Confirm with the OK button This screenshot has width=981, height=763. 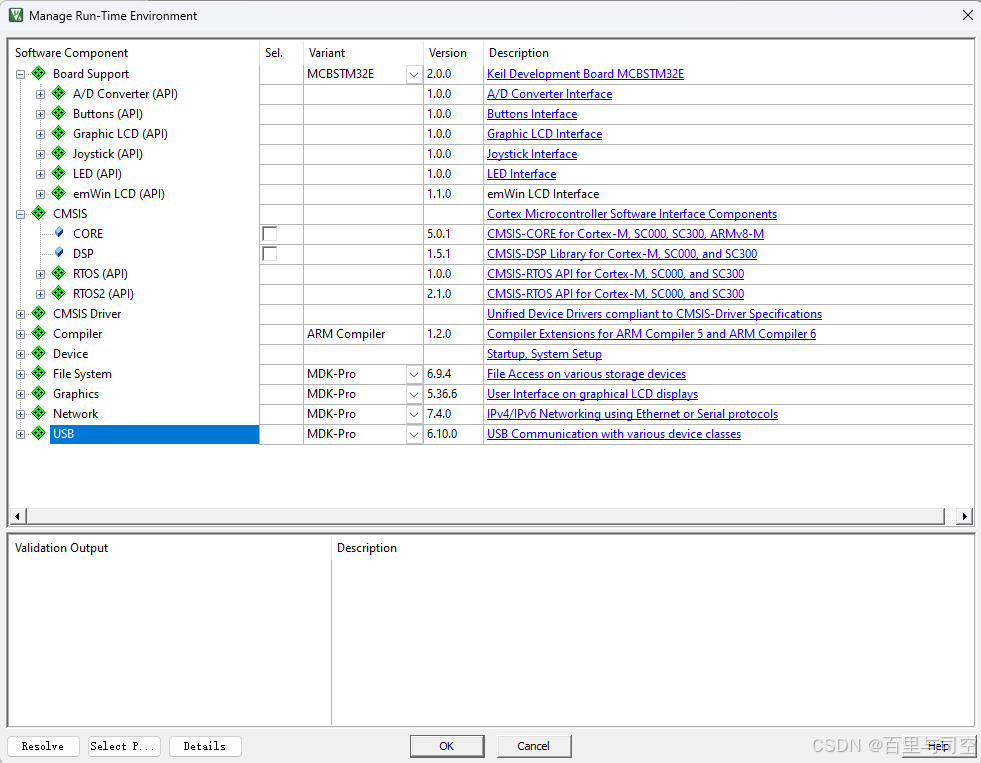click(x=447, y=746)
